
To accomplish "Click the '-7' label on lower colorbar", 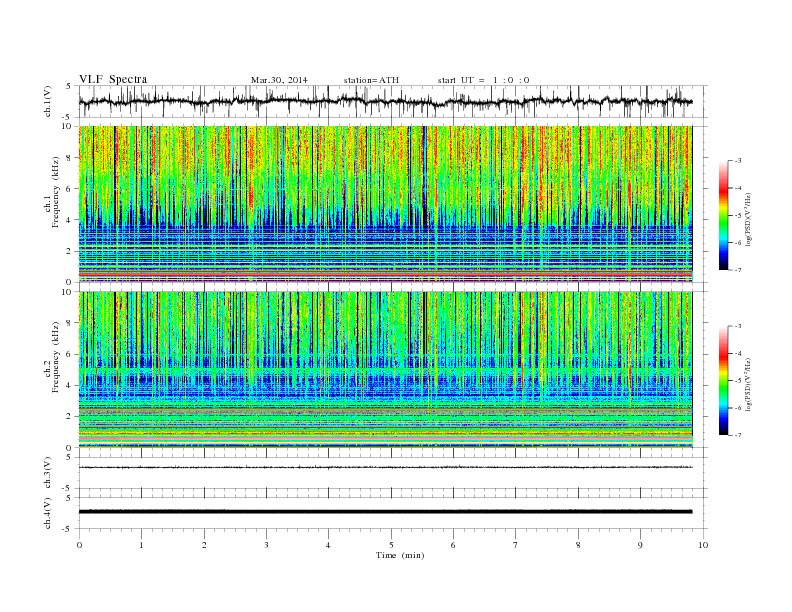I will pyautogui.click(x=738, y=435).
